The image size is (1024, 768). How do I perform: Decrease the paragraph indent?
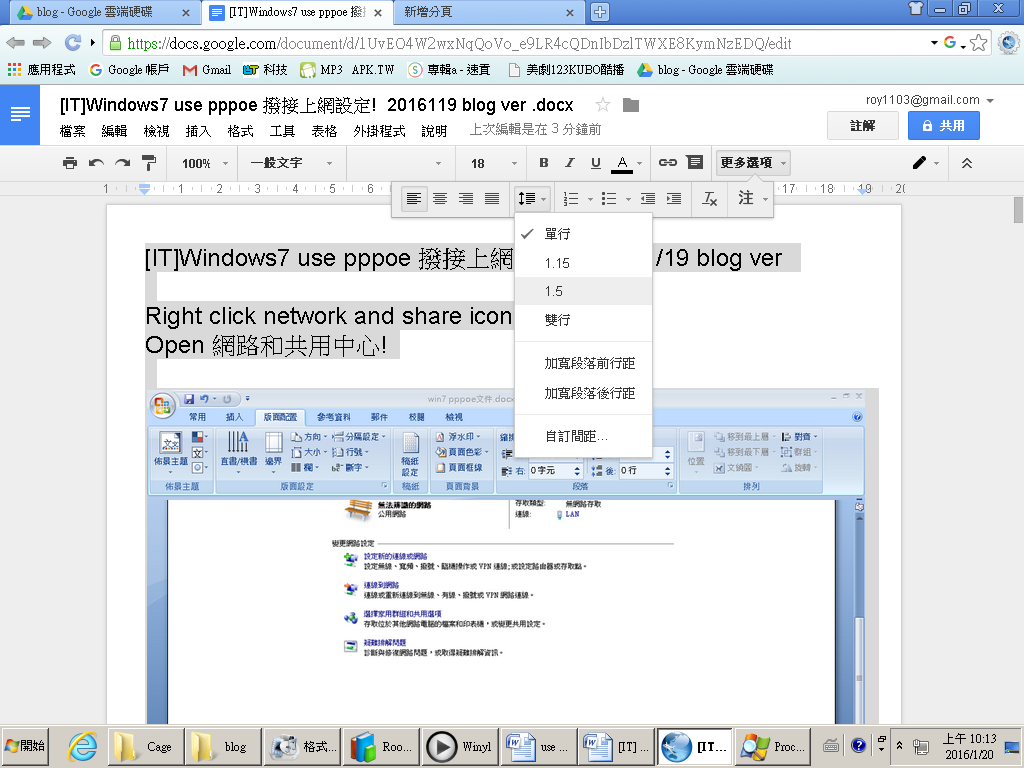click(648, 199)
